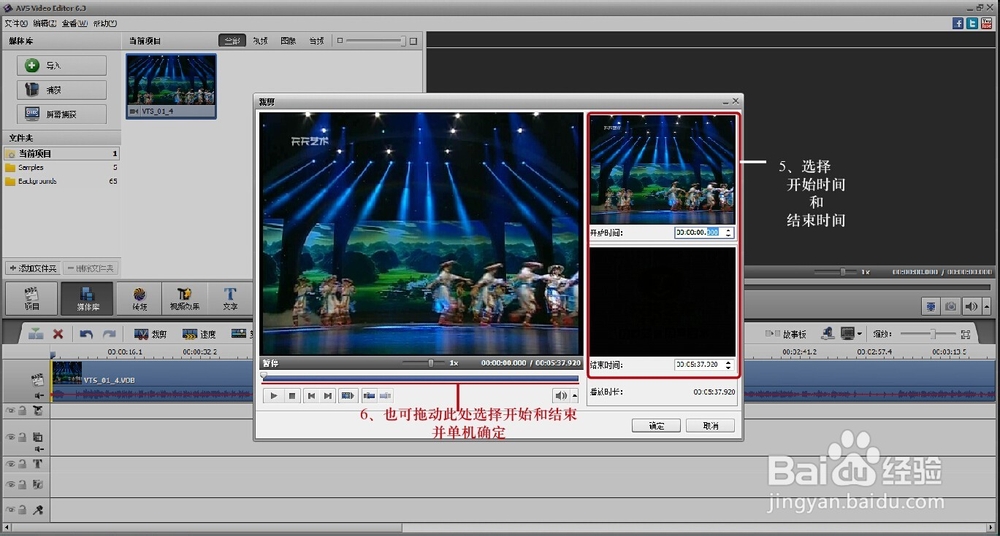The height and width of the screenshot is (536, 1000).
Task: Click the Trim dialog seek bar
Action: 420,378
